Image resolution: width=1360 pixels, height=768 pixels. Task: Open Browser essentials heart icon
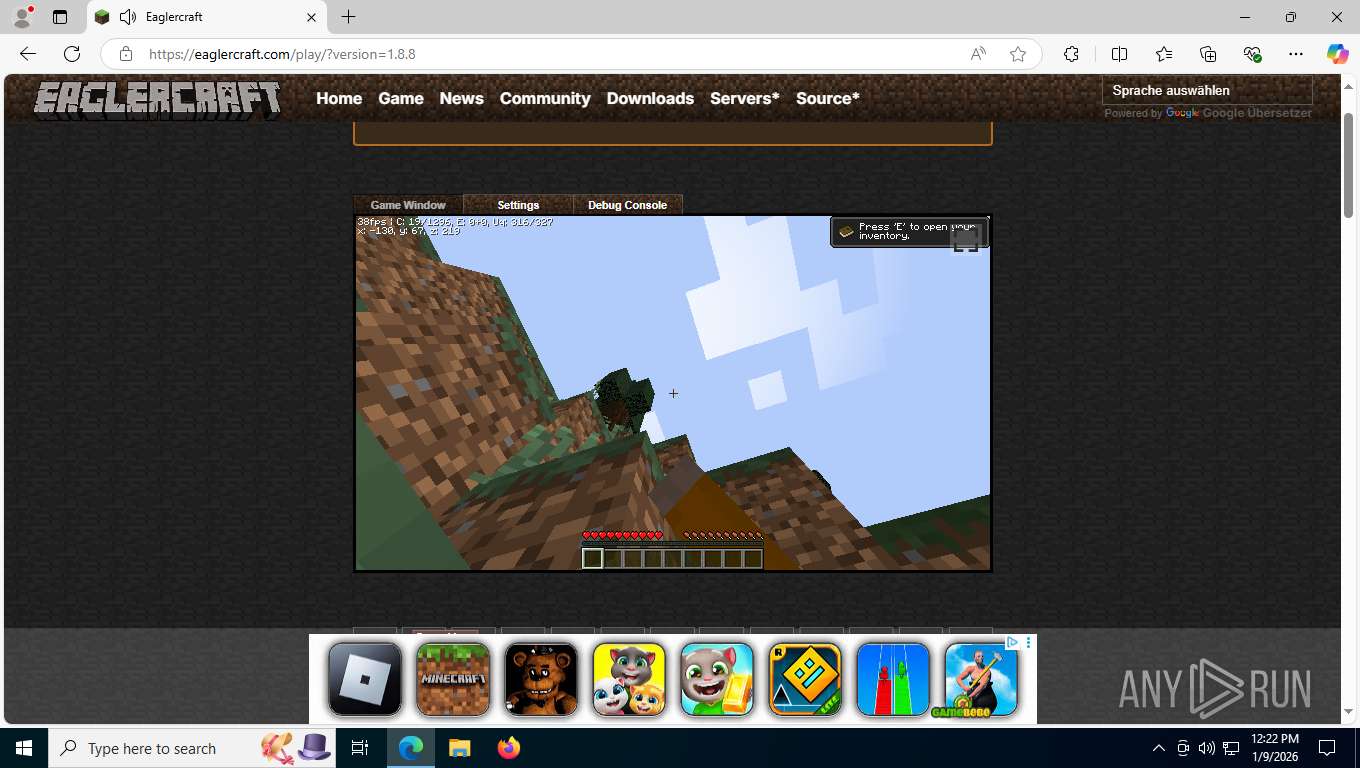pyautogui.click(x=1252, y=54)
